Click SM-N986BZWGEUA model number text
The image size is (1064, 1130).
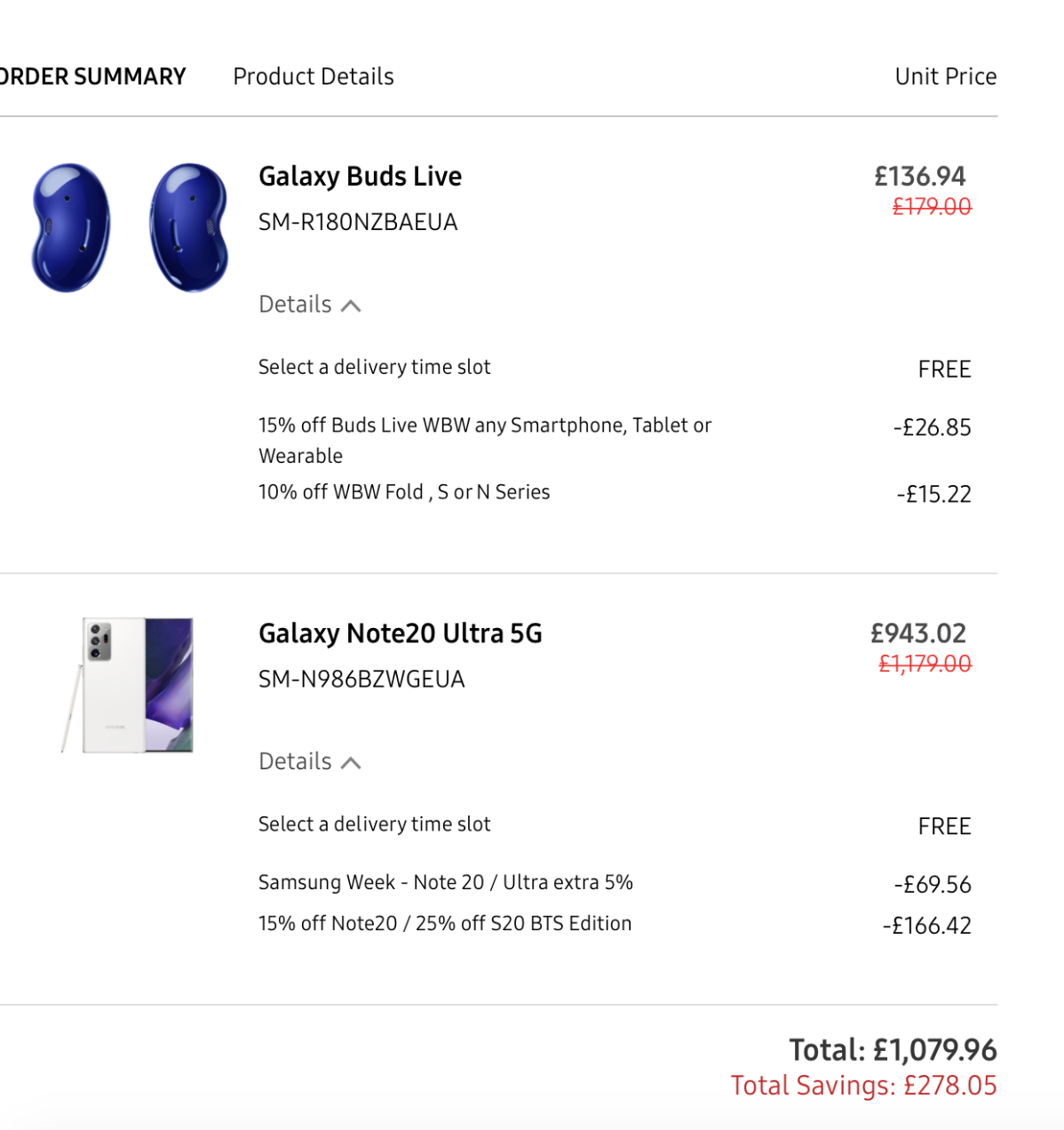[x=361, y=680]
